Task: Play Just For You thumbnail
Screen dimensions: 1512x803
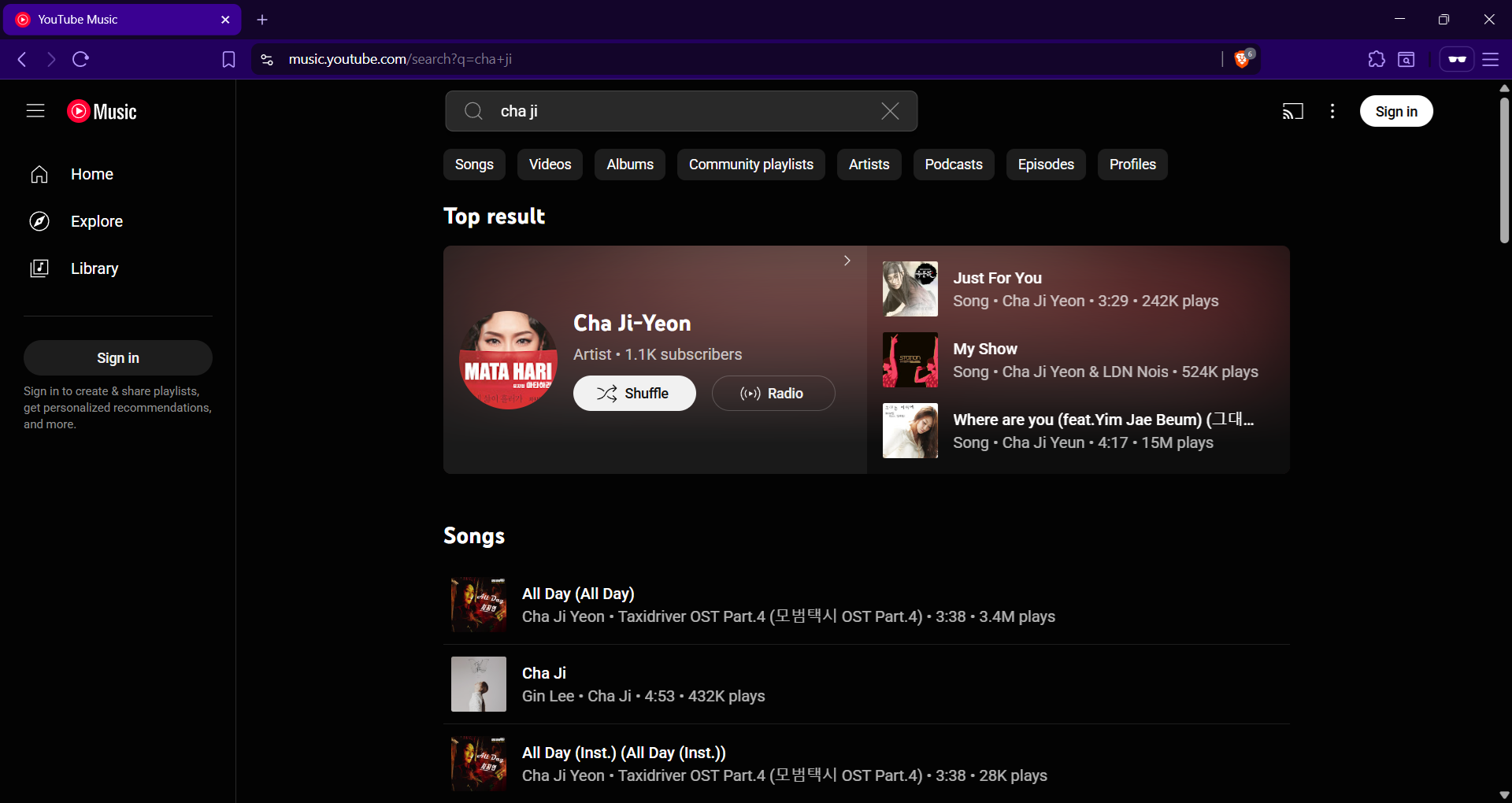Action: tap(910, 289)
